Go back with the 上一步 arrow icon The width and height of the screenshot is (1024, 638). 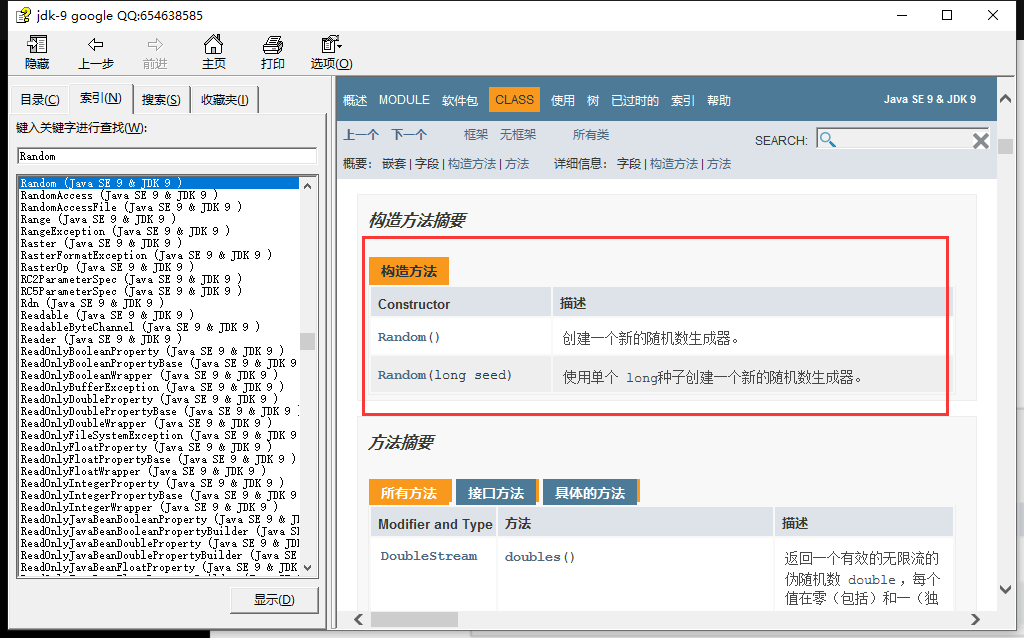[95, 44]
